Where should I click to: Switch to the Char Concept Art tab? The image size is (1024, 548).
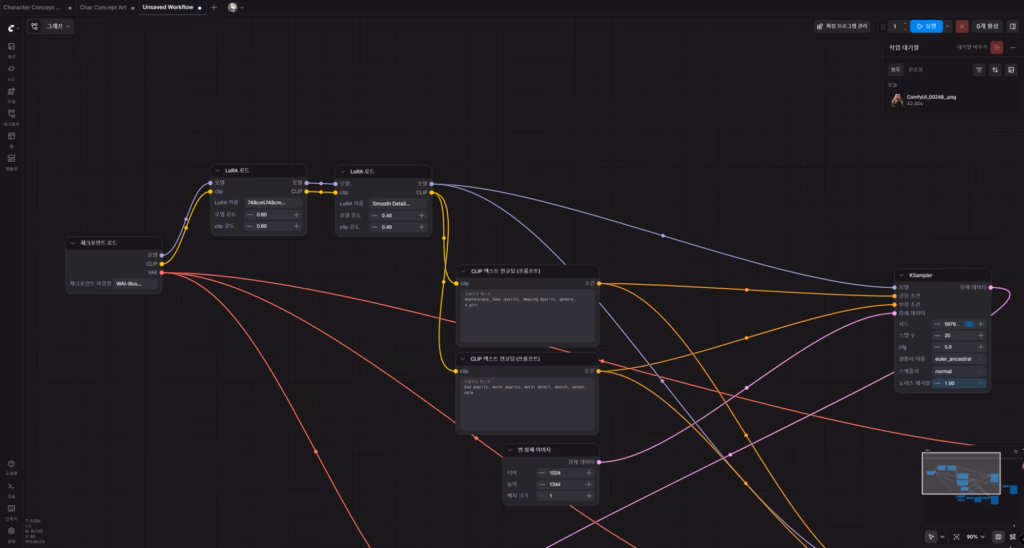click(x=103, y=7)
